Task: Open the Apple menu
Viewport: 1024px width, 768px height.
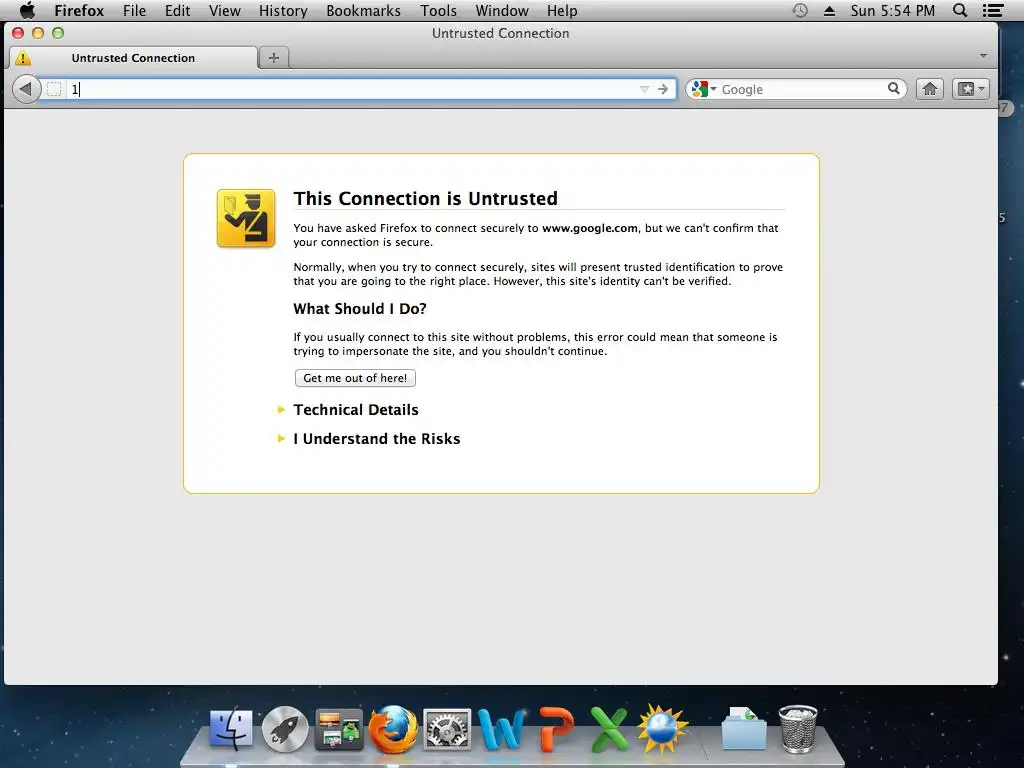Action: point(27,10)
